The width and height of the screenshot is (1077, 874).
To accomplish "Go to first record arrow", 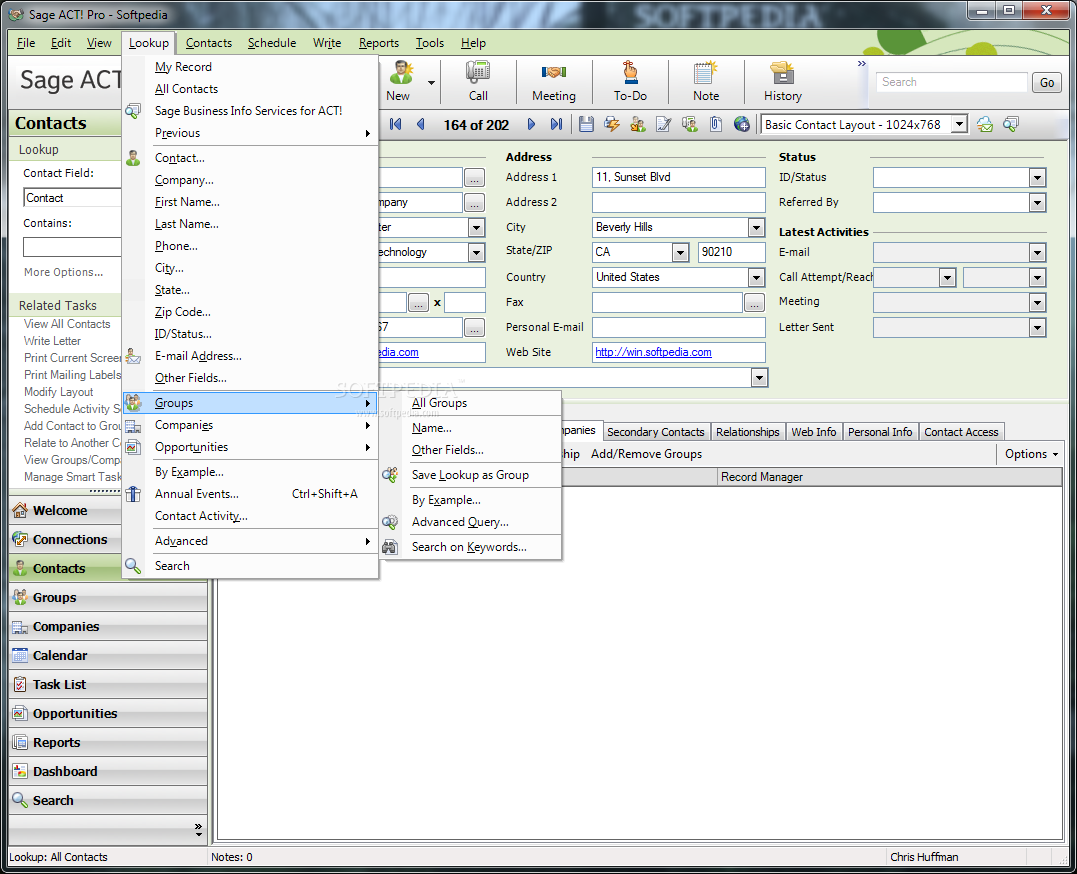I will point(396,124).
